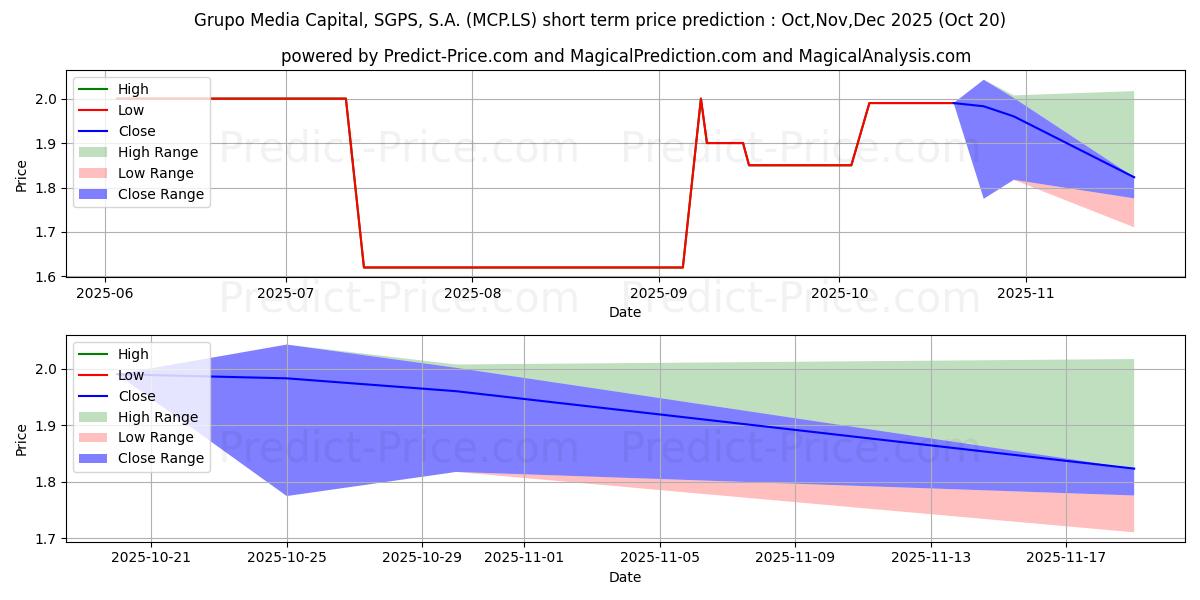Click the 2025-10 tick label on top x-axis
The image size is (1200, 600).
point(838,294)
